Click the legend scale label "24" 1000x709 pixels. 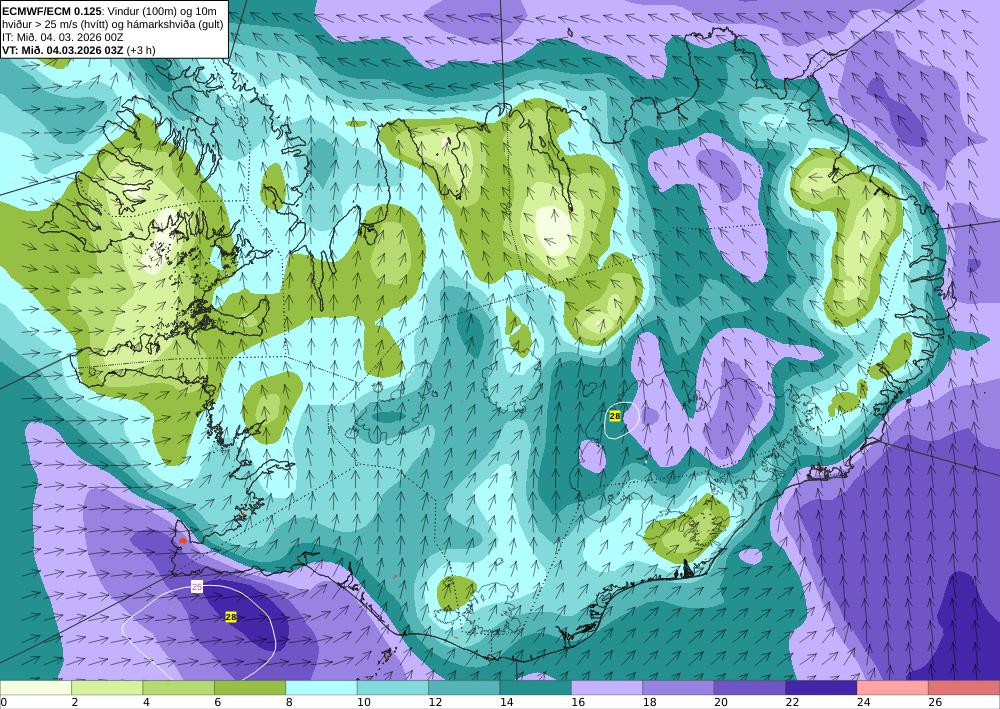[864, 702]
